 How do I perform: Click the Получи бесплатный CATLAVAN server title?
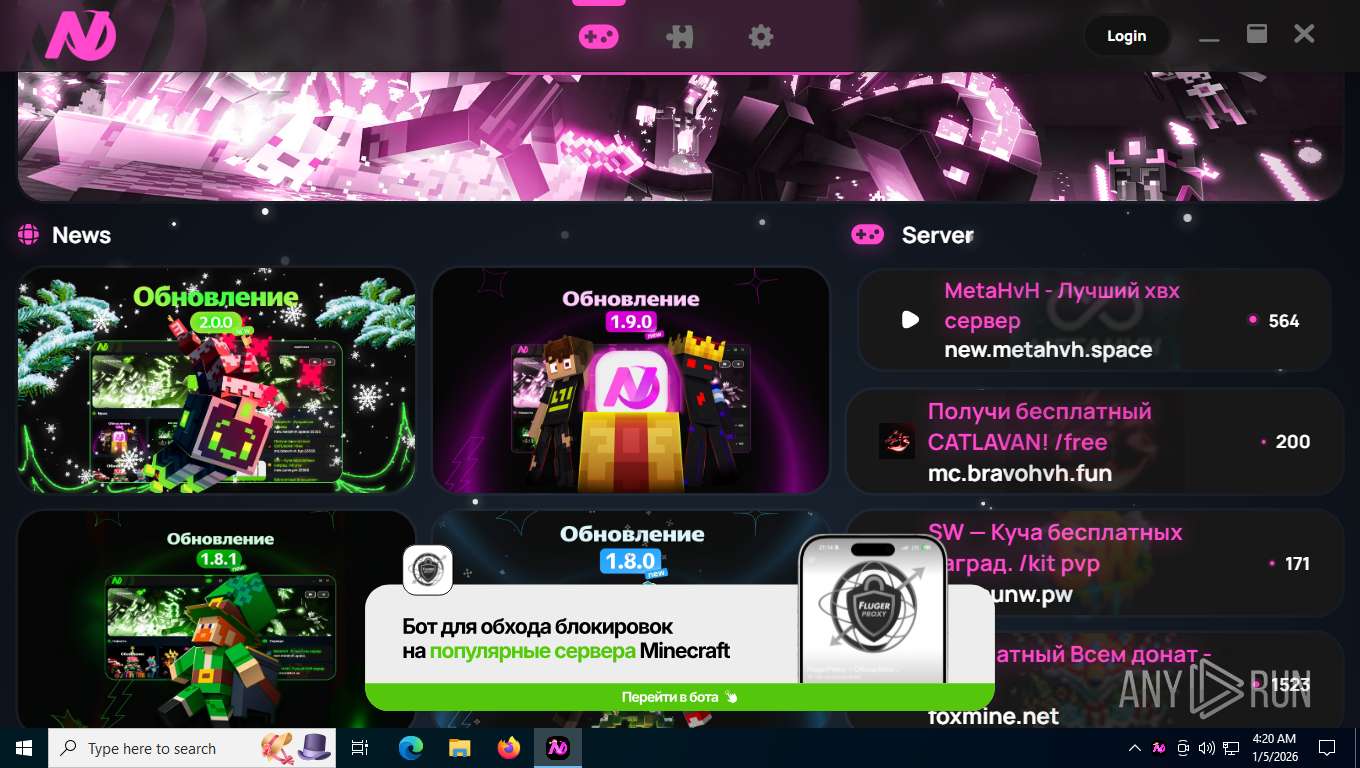1040,426
